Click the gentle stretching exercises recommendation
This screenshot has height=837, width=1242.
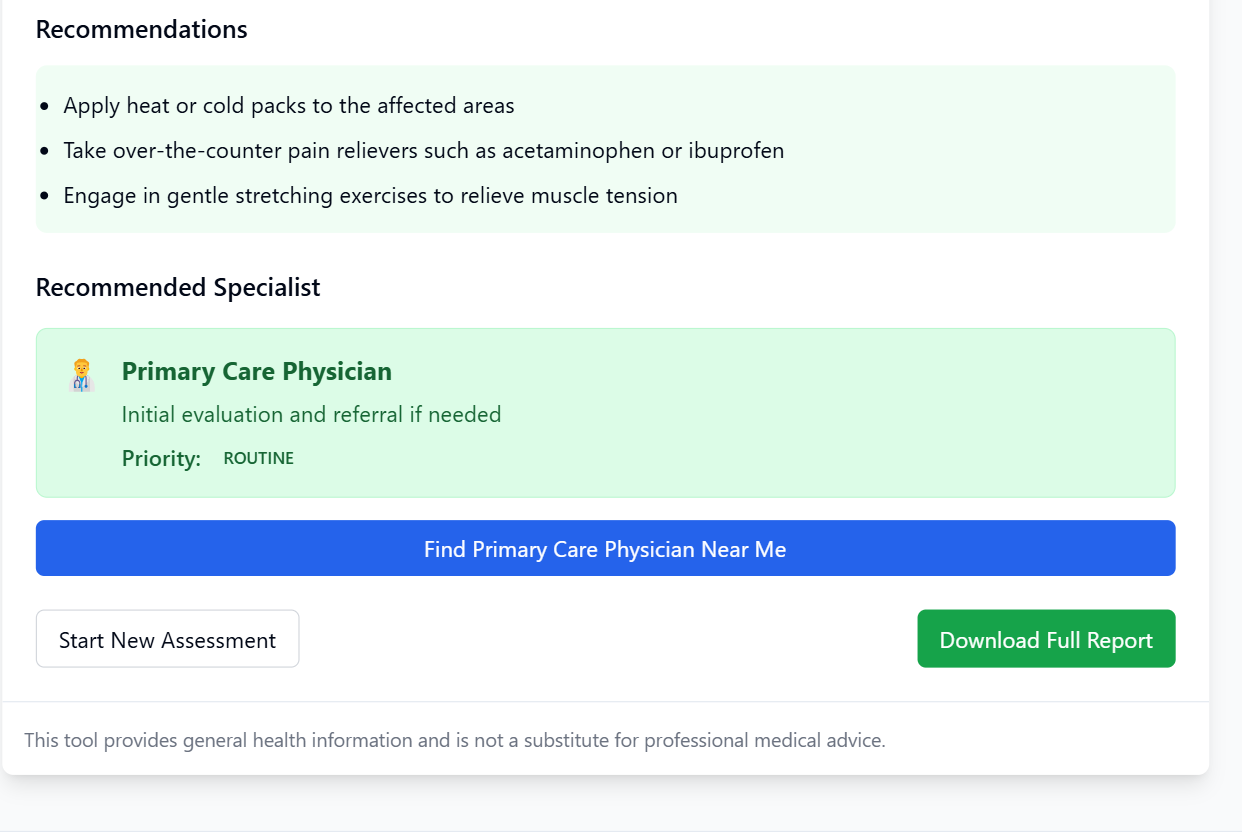click(370, 195)
